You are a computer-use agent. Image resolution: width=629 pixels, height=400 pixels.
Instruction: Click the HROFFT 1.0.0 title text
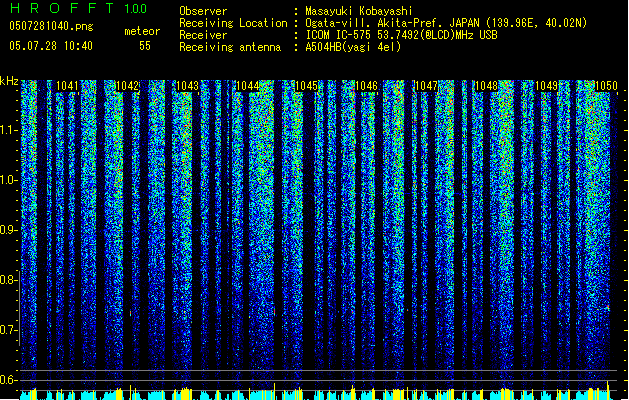tap(78, 8)
